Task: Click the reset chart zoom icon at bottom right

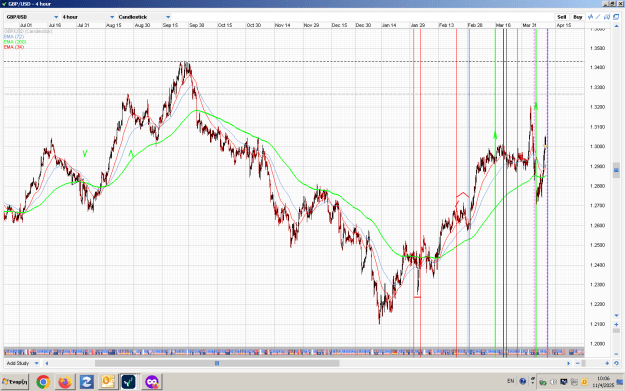Action: (616, 363)
